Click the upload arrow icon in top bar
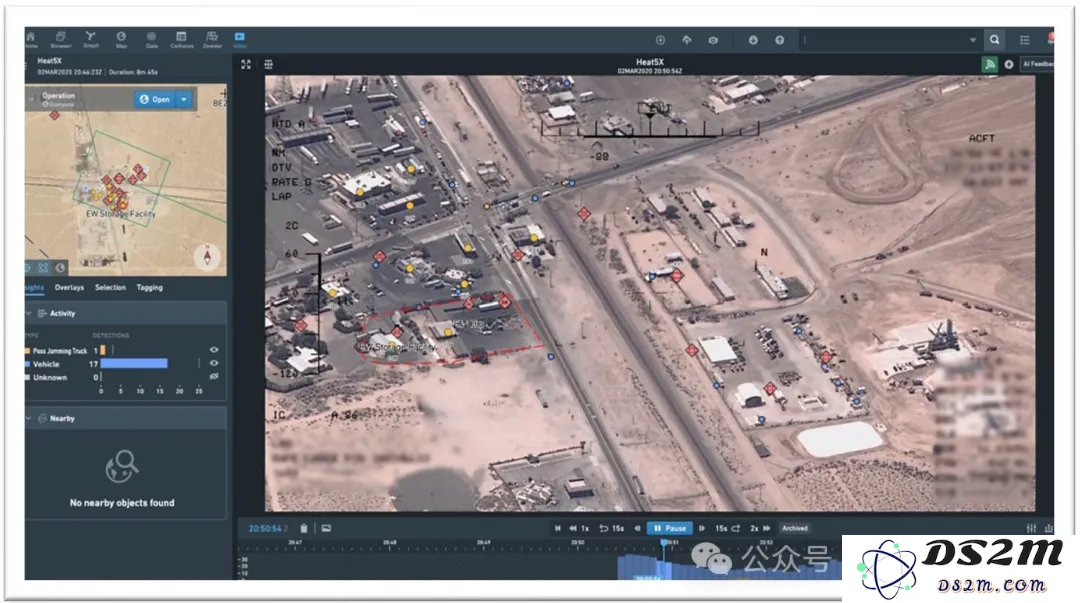Screen dimensions: 1080x603 [x=687, y=40]
